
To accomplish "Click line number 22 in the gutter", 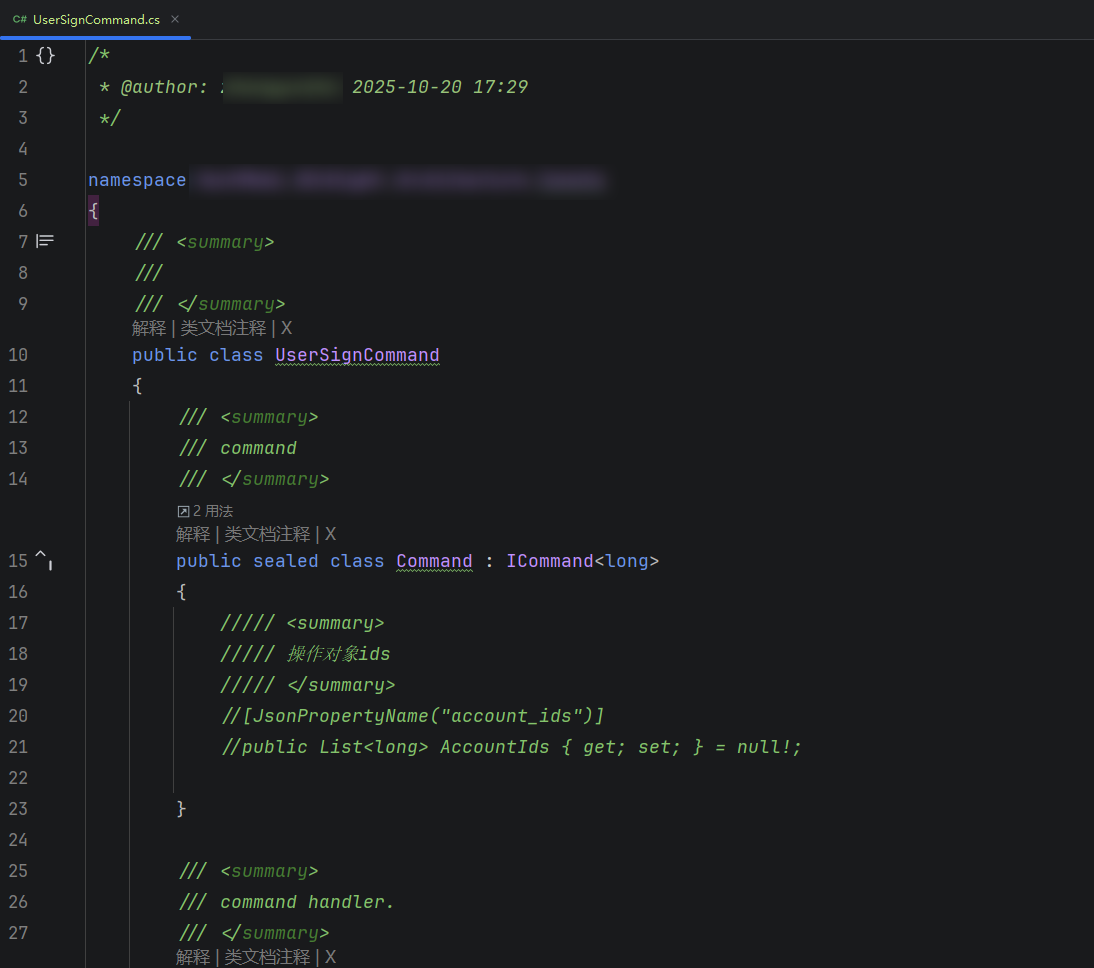I will (x=18, y=777).
